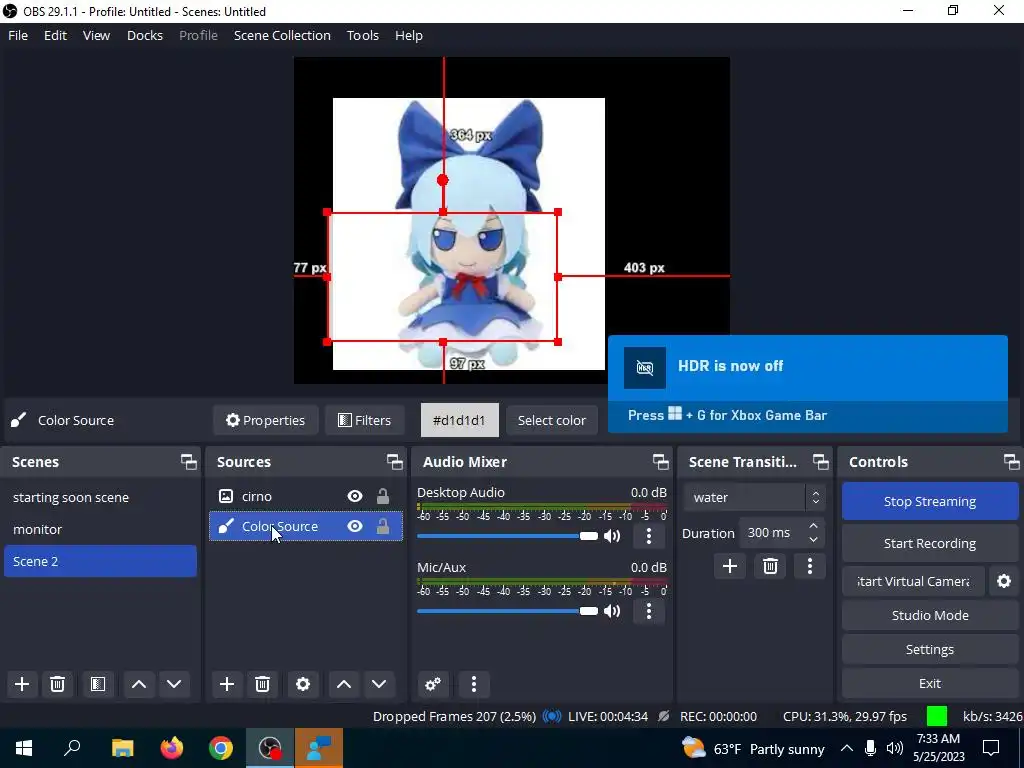Open Firefox from the taskbar
This screenshot has height=768, width=1024.
click(172, 748)
